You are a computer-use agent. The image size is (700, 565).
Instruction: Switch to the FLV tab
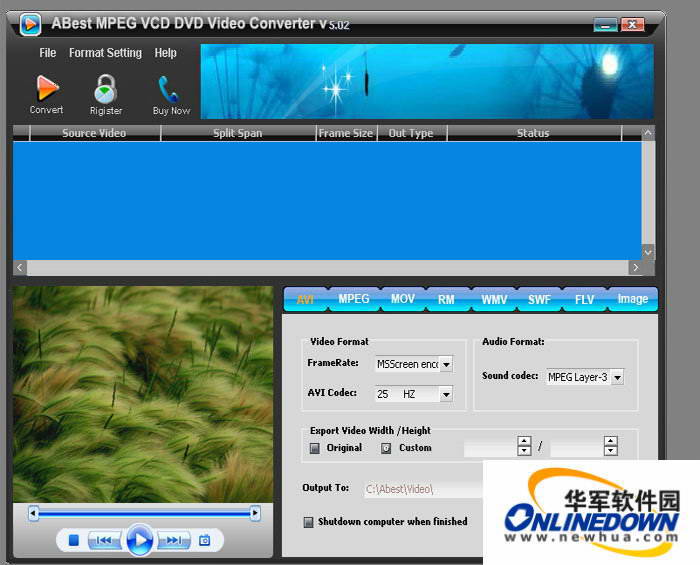584,299
